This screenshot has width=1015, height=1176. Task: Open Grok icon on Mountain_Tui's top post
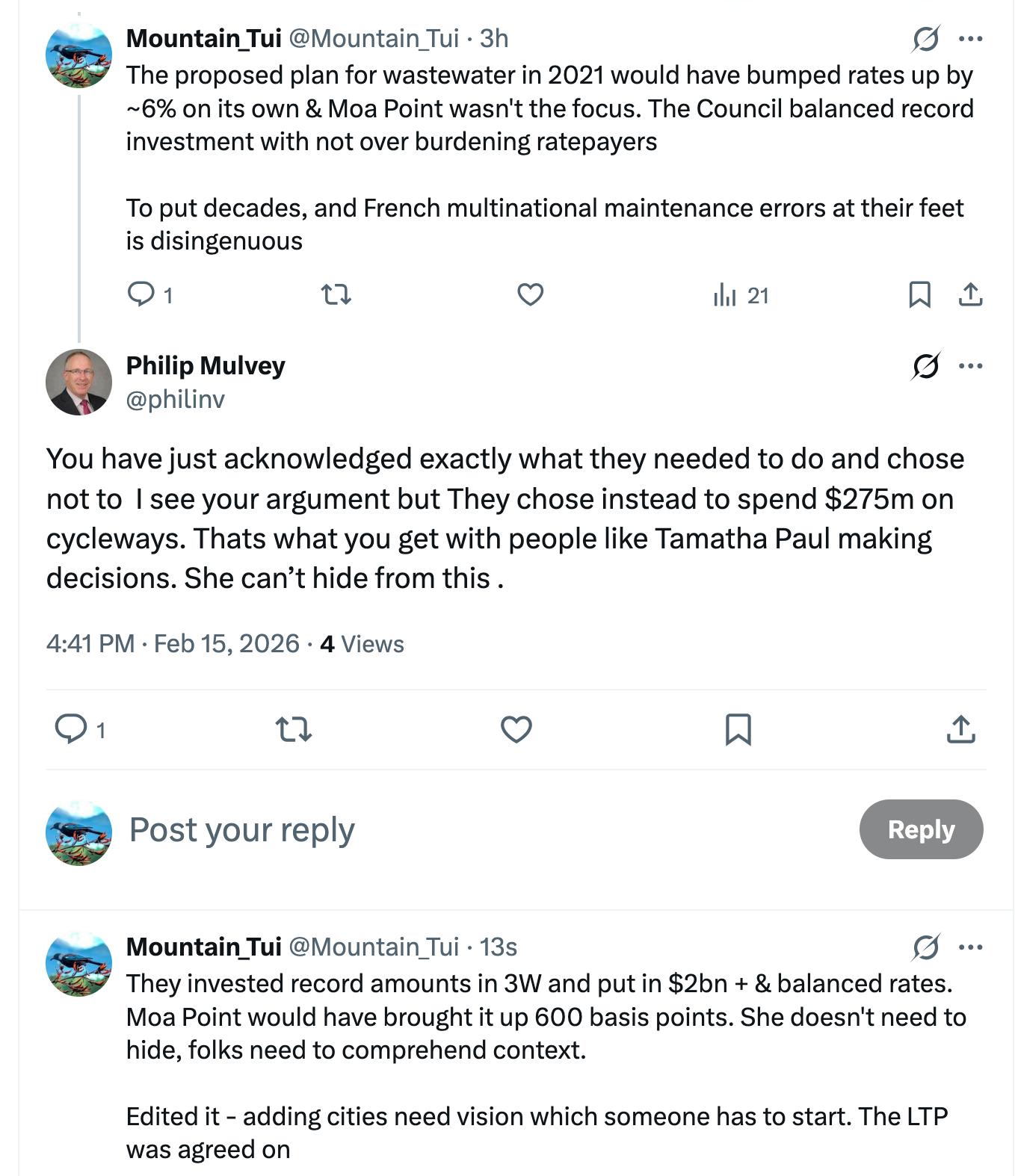pos(925,39)
